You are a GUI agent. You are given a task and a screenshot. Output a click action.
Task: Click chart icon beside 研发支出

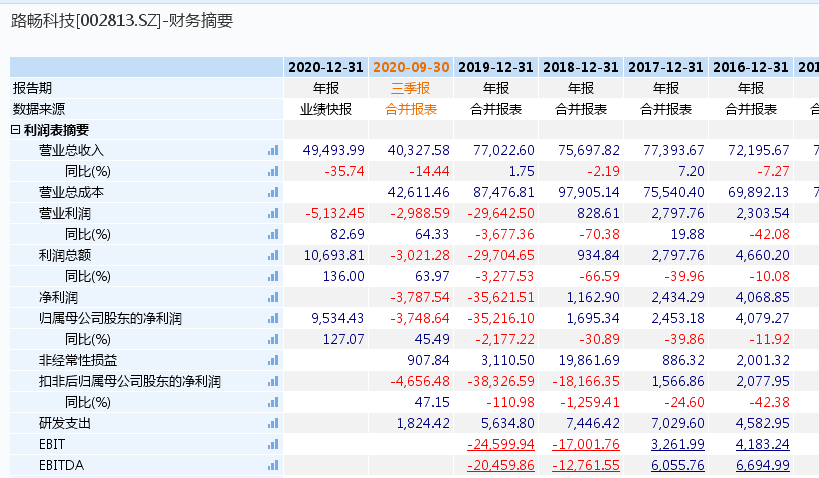273,423
